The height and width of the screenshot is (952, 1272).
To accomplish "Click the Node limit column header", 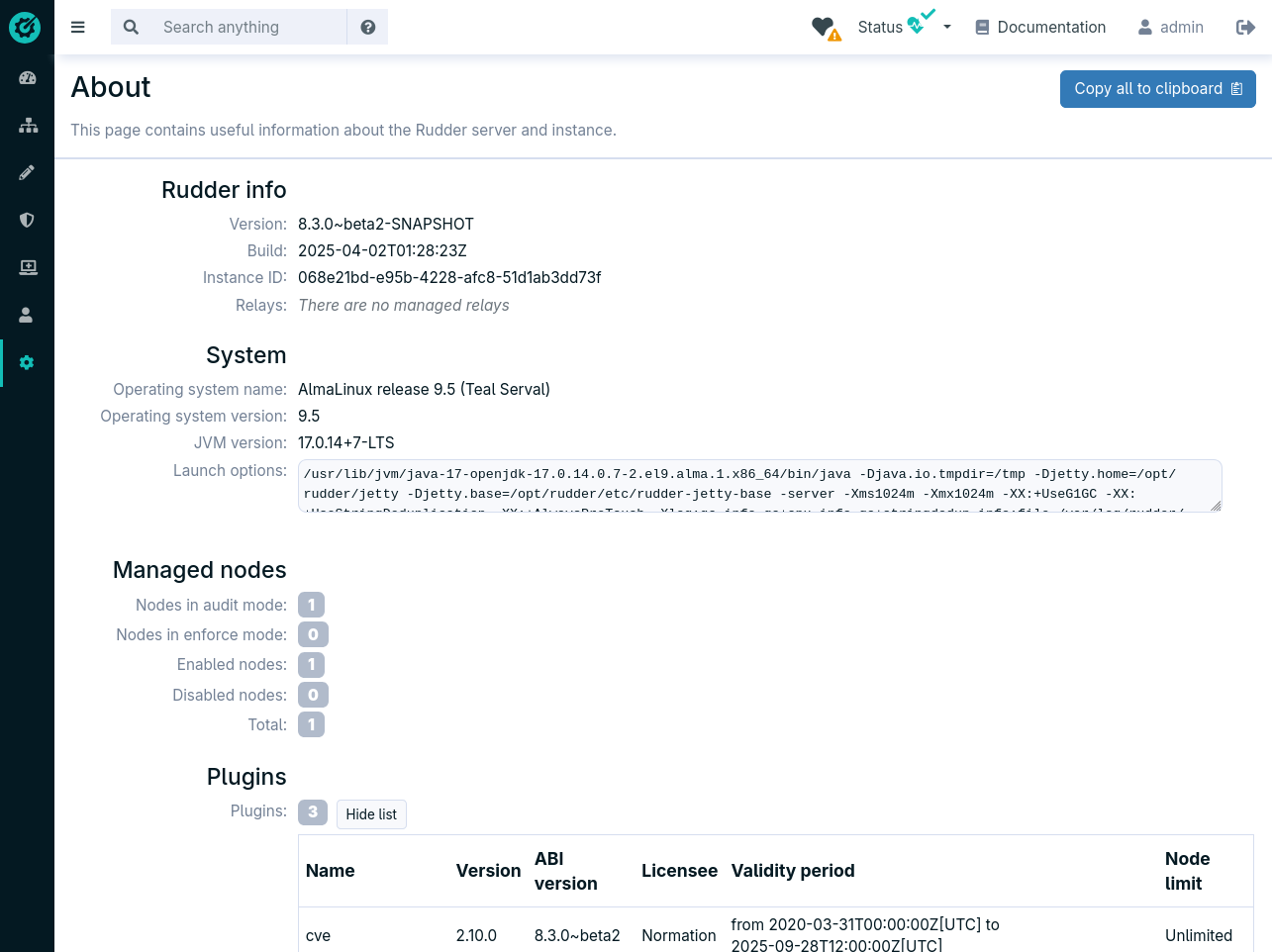I will (1188, 871).
